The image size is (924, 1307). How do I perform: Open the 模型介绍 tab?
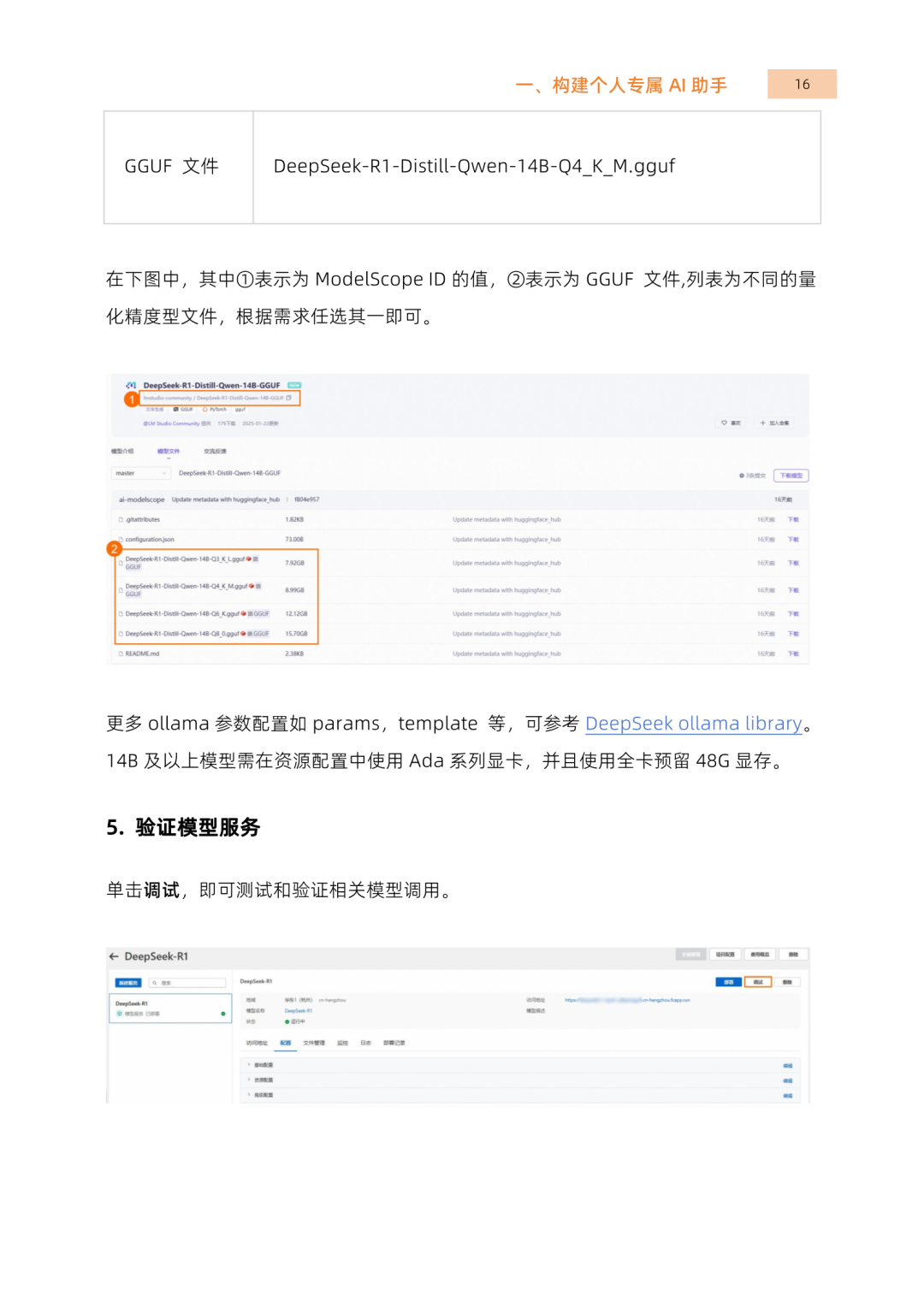pyautogui.click(x=122, y=451)
